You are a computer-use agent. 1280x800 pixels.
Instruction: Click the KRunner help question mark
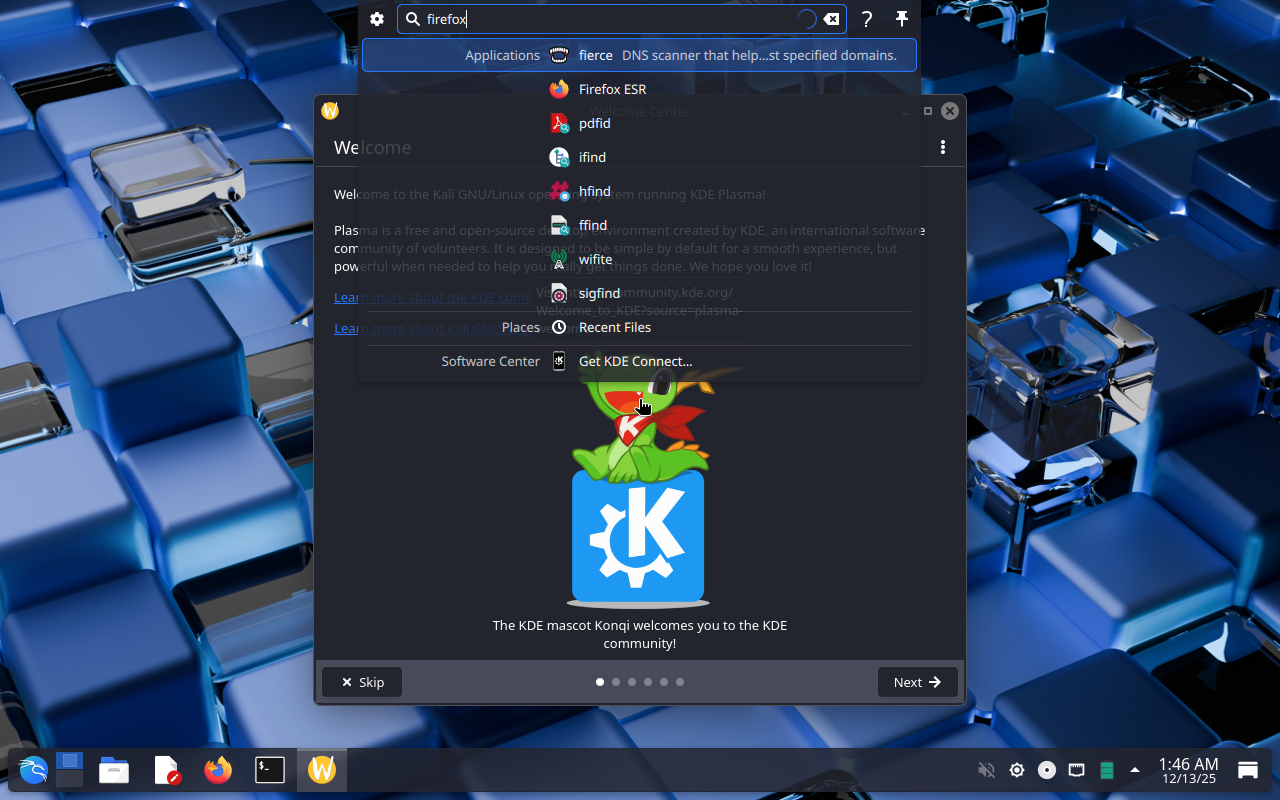[x=867, y=19]
